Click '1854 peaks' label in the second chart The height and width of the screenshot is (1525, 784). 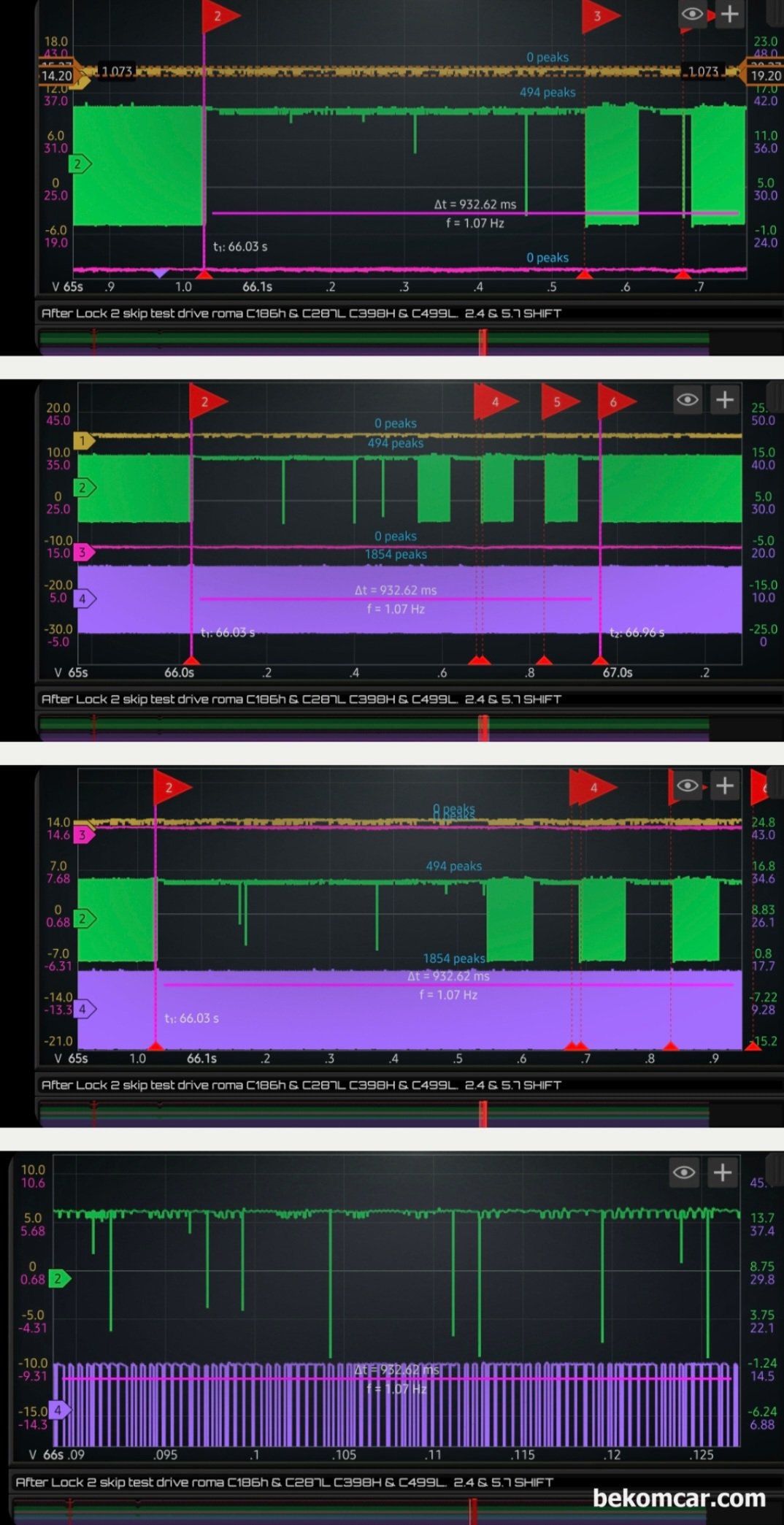[x=396, y=555]
